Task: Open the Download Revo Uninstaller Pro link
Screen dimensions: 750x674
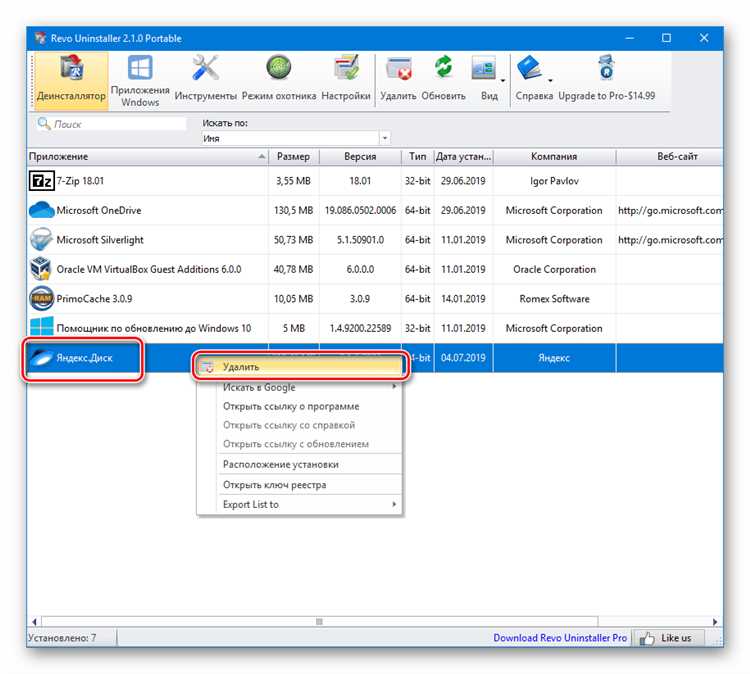Action: [560, 638]
